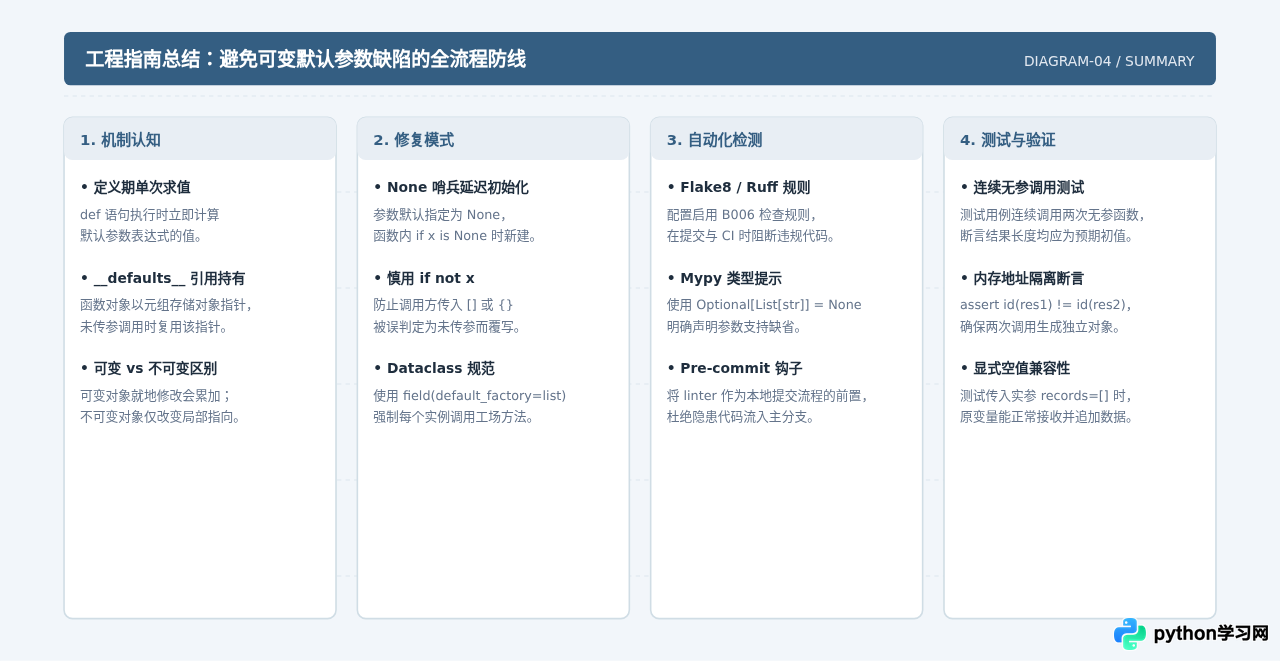Image resolution: width=1280 pixels, height=662 pixels.
Task: Click the line 测试传入实参 records=[] 时
Action: 1045,395
